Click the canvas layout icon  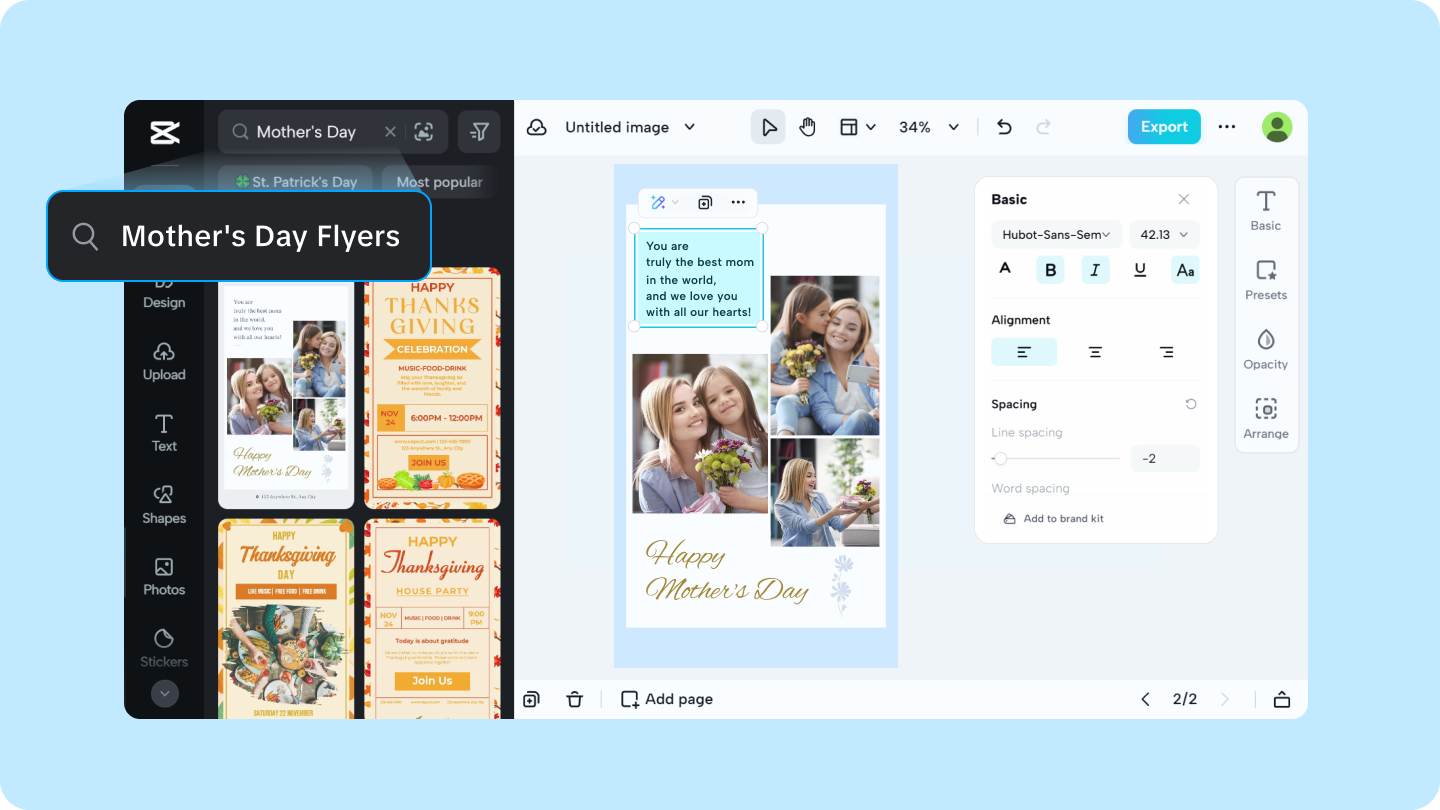coord(849,127)
